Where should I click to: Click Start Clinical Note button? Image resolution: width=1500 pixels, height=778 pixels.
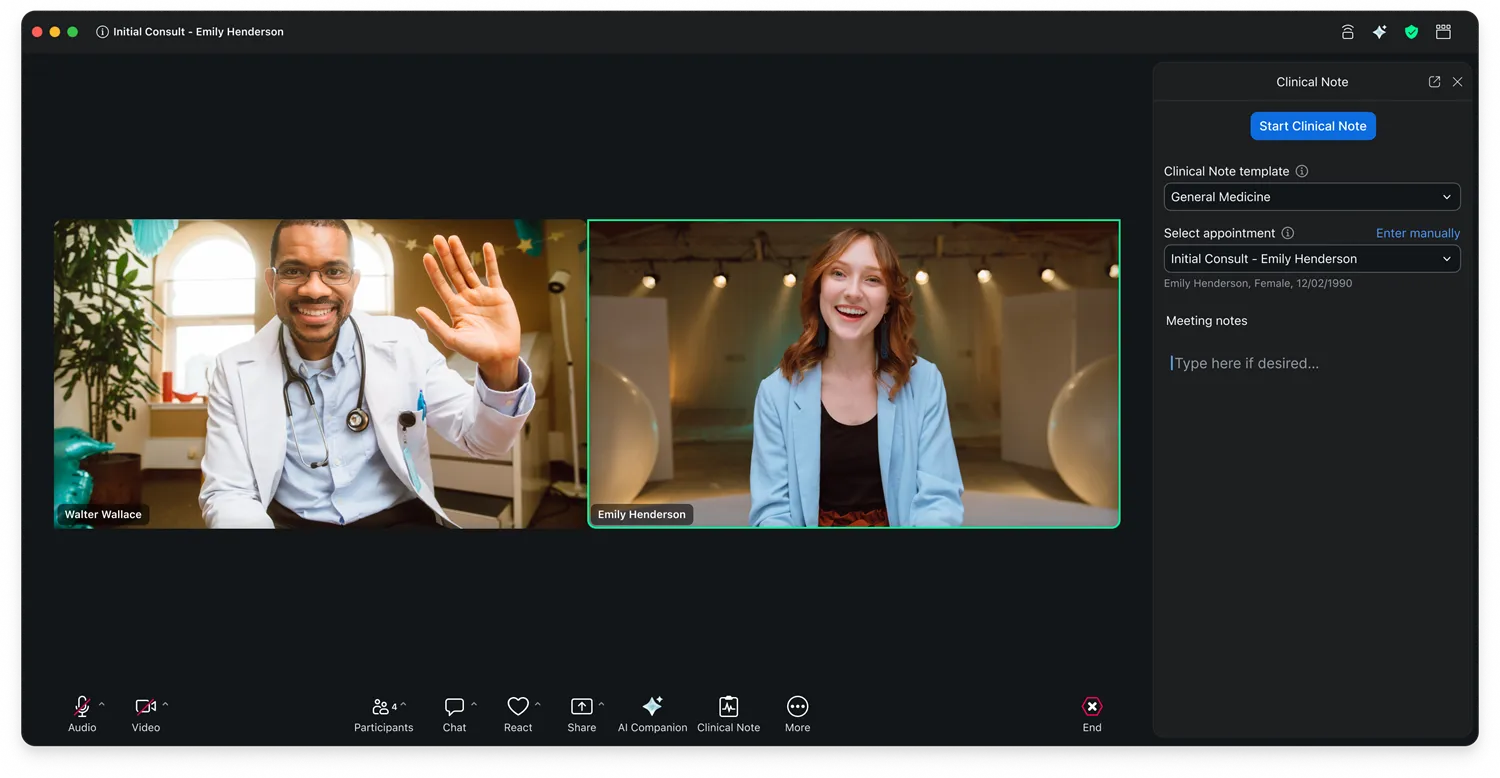pos(1312,126)
